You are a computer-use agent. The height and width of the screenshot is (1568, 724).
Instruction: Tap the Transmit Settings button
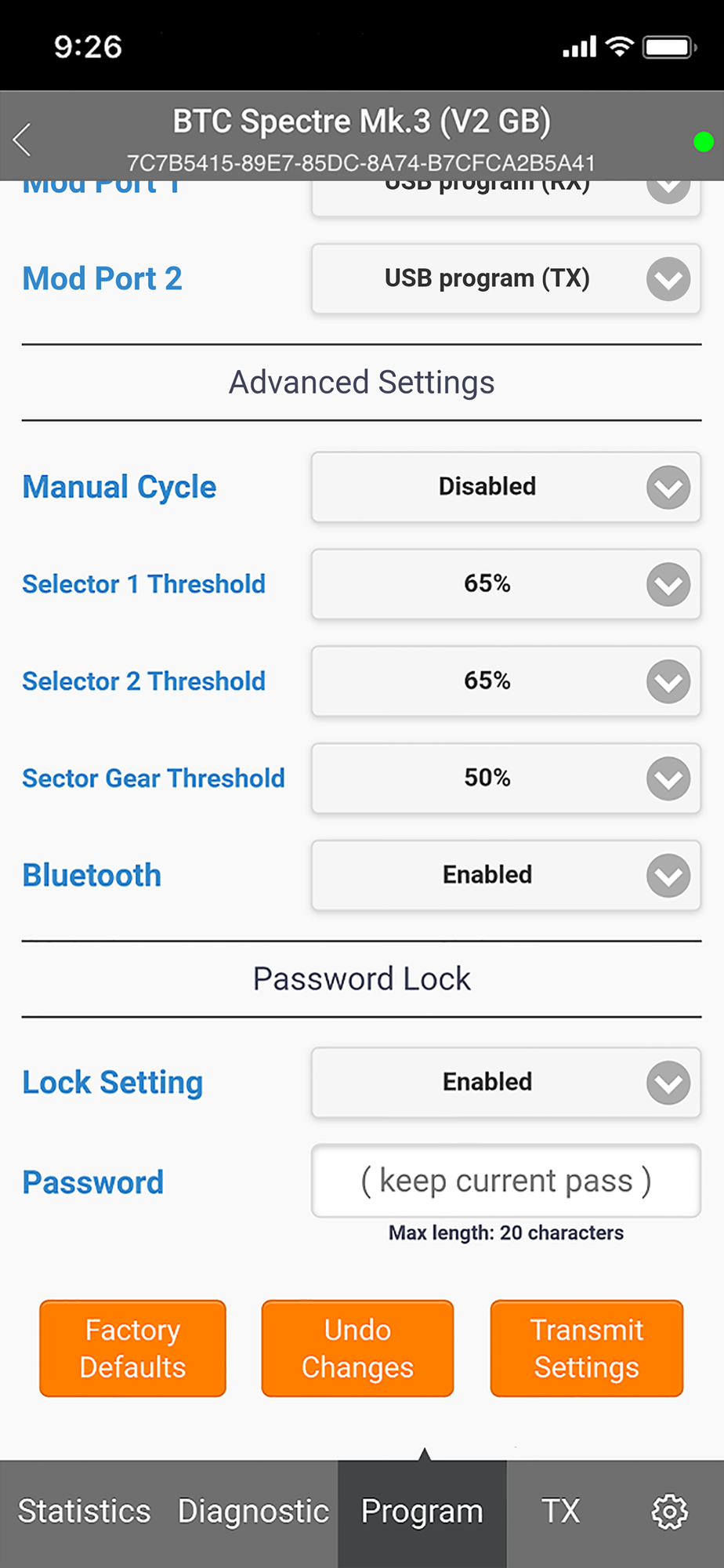(587, 1348)
